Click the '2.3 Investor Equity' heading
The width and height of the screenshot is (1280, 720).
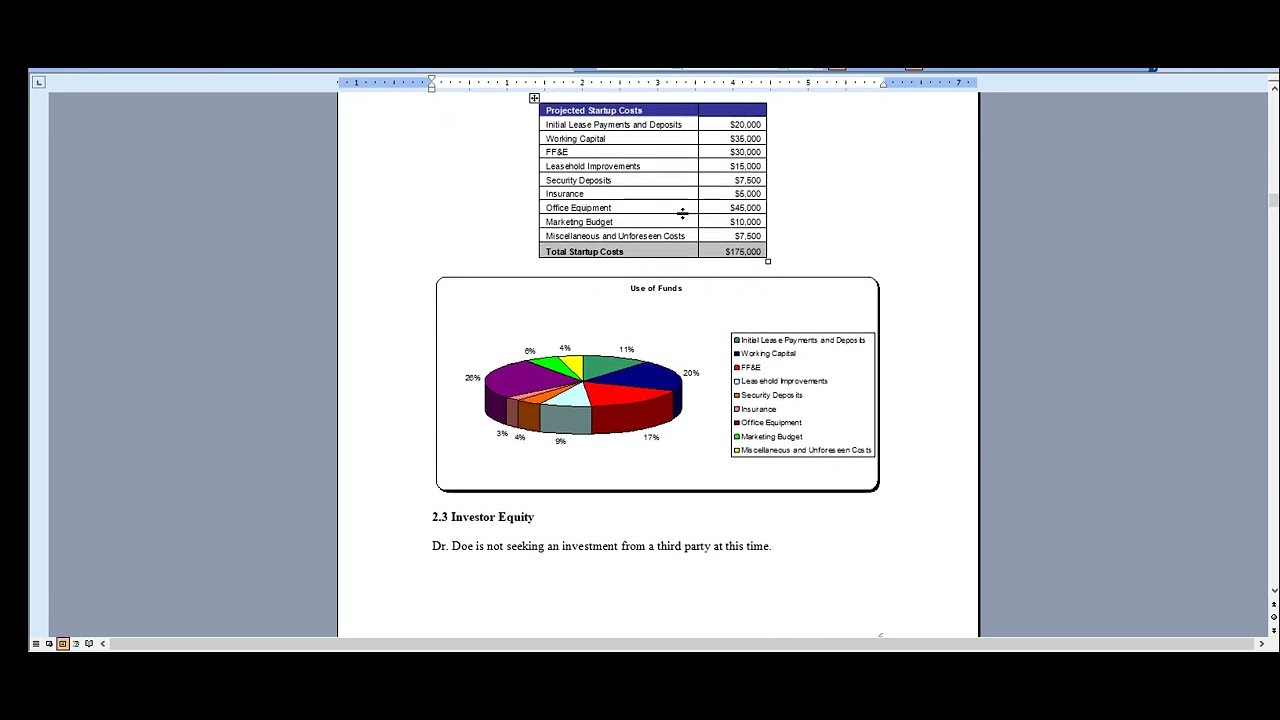pyautogui.click(x=483, y=517)
